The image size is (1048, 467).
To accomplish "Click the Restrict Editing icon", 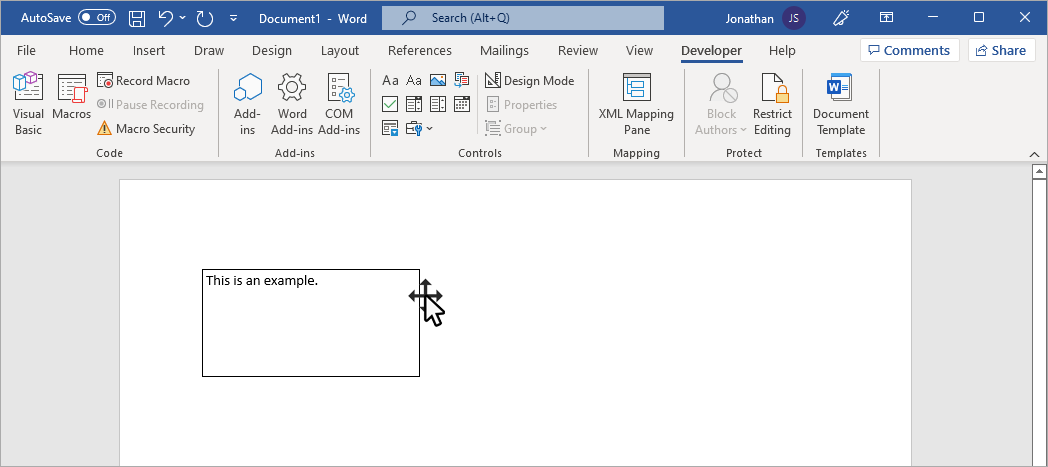I will [772, 104].
